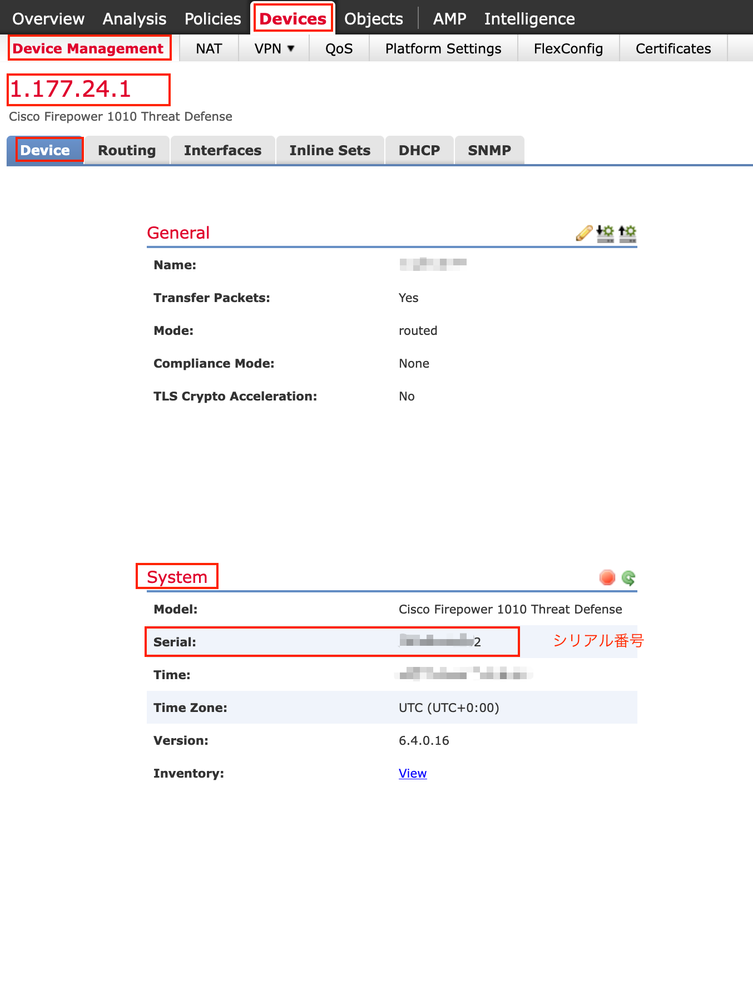Open the Certificates sub-tab
Viewport: 753px width, 999px height.
(673, 48)
